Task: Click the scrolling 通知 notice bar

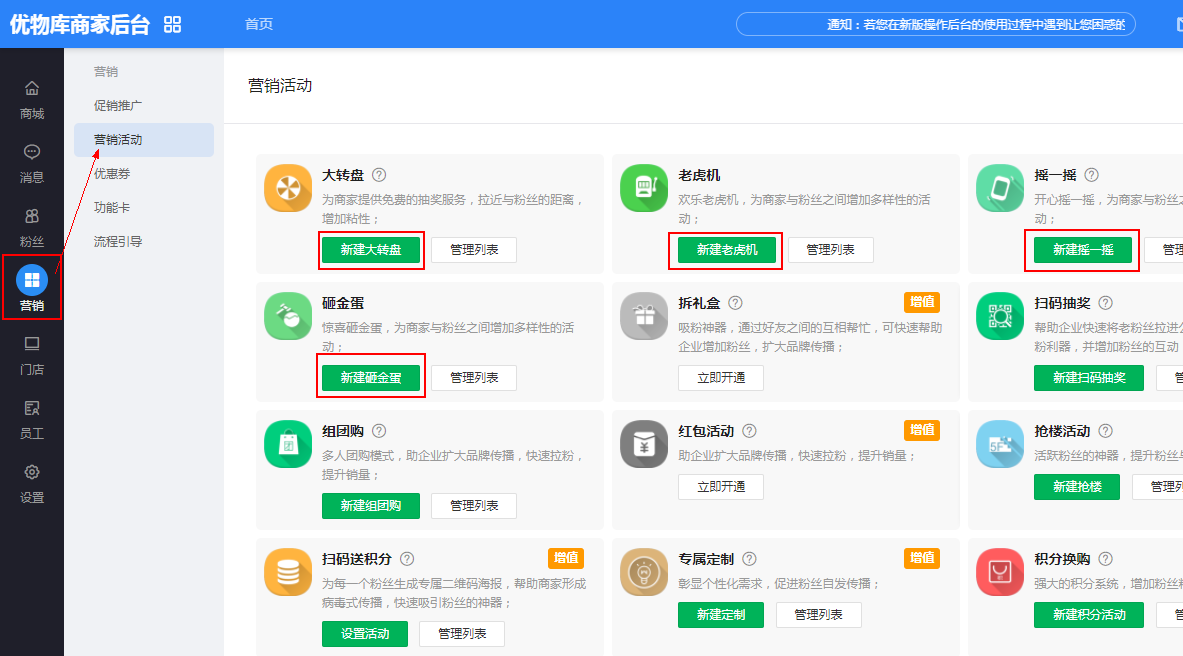Action: pos(935,25)
